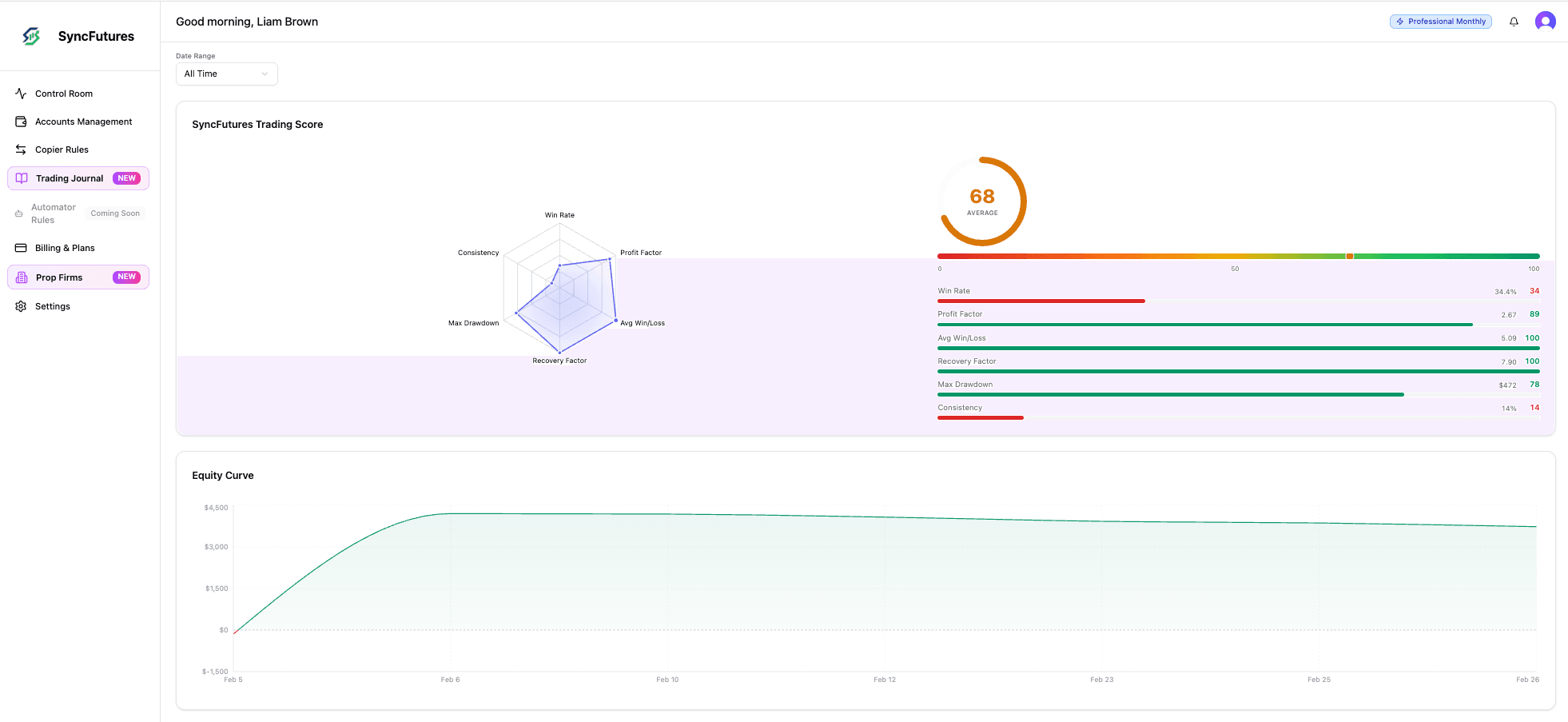The height and width of the screenshot is (722, 1568).
Task: Open the user profile avatar
Action: pos(1545,22)
